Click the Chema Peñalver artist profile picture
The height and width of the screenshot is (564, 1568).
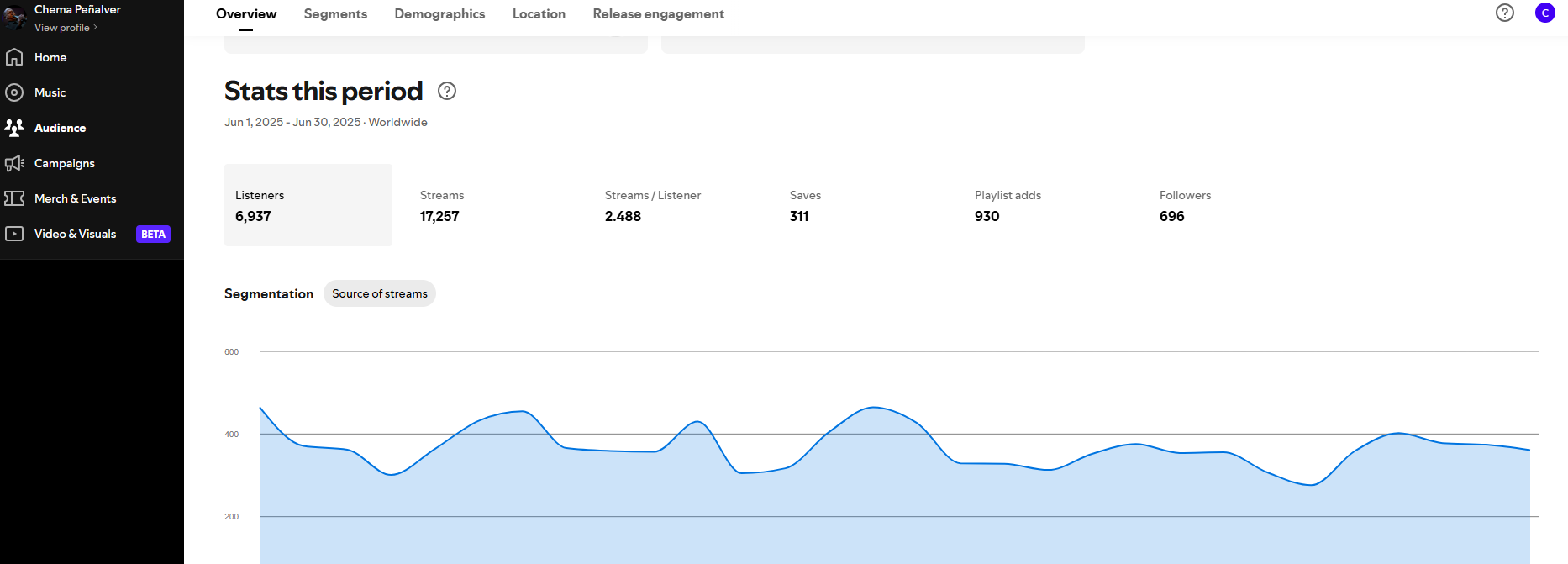coord(14,17)
